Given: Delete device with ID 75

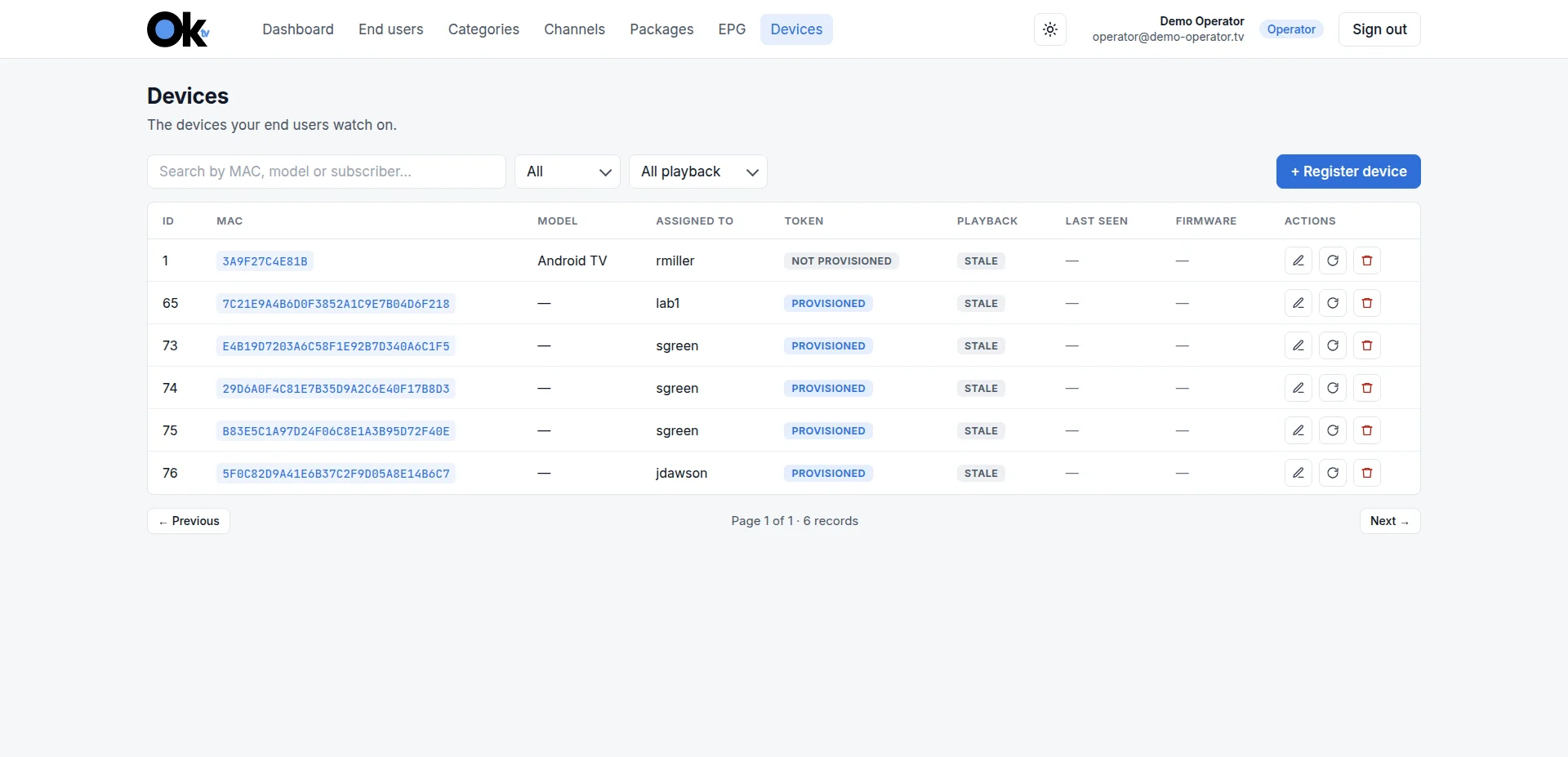Looking at the screenshot, I should 1367,430.
